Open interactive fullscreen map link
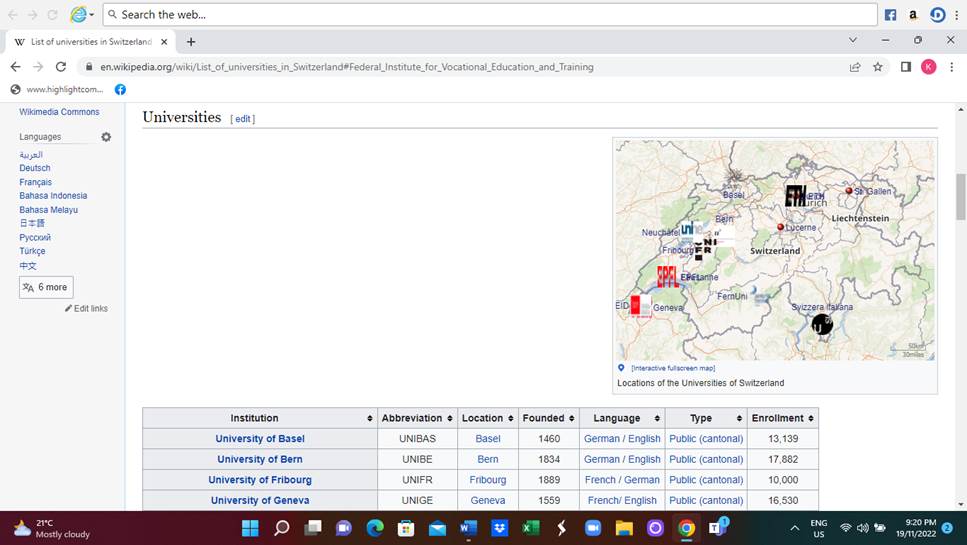Screen dimensions: 967x545 pyautogui.click(x=673, y=368)
